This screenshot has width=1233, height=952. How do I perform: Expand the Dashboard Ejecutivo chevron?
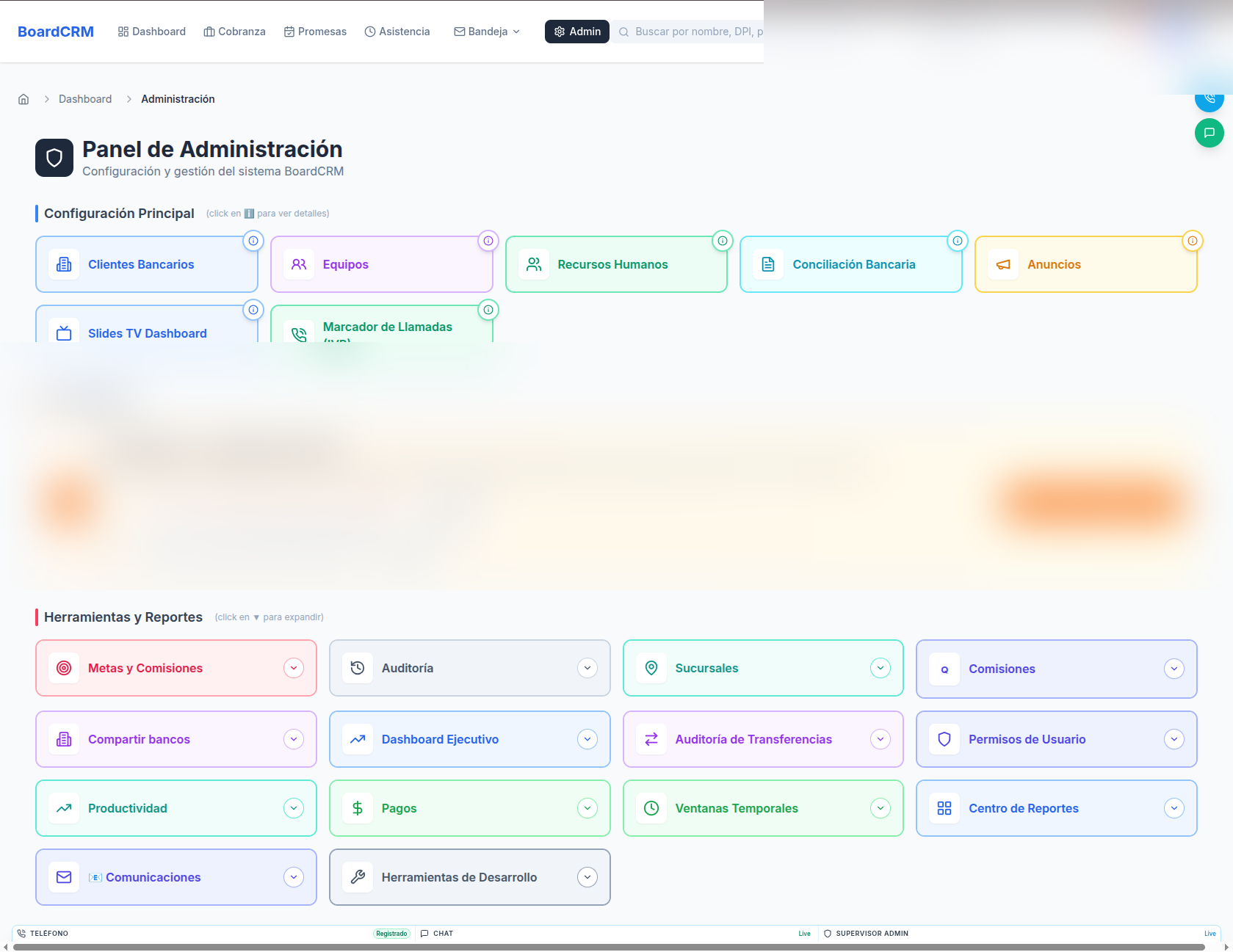tap(587, 739)
